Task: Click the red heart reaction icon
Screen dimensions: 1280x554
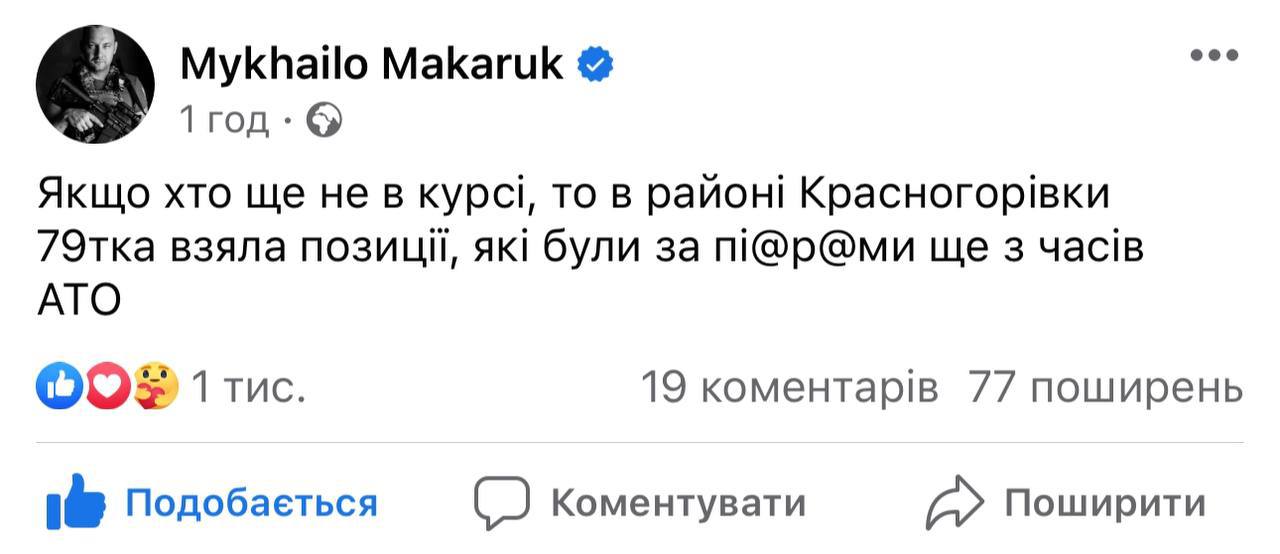Action: 106,385
